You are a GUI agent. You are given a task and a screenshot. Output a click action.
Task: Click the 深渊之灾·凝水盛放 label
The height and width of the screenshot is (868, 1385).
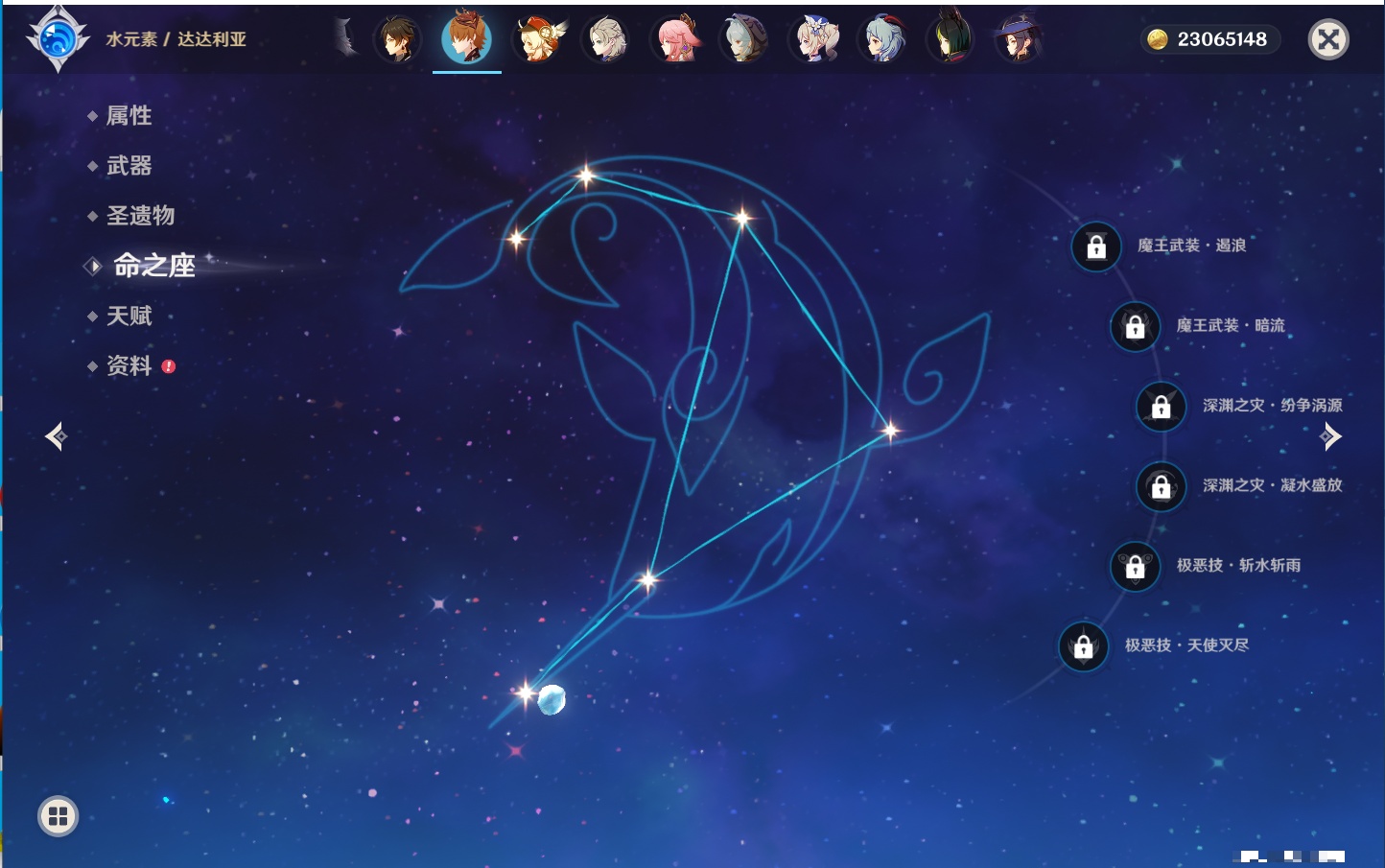click(1273, 485)
